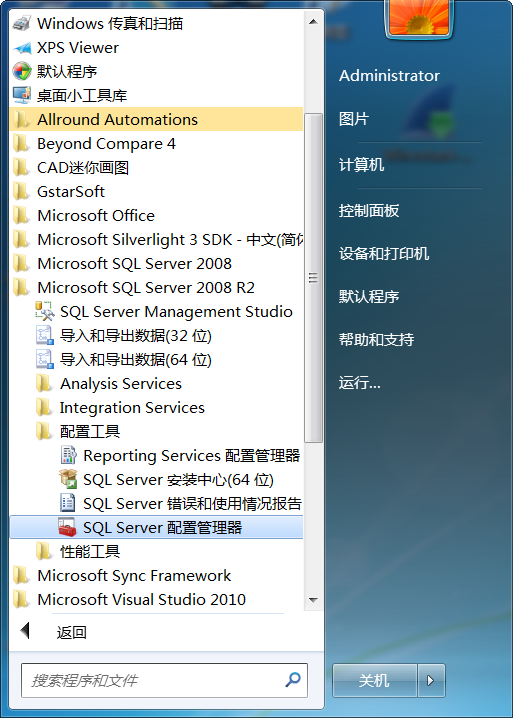Click Reporting Services 配置管理器 icon
The width and height of the screenshot is (513, 718).
[x=68, y=455]
